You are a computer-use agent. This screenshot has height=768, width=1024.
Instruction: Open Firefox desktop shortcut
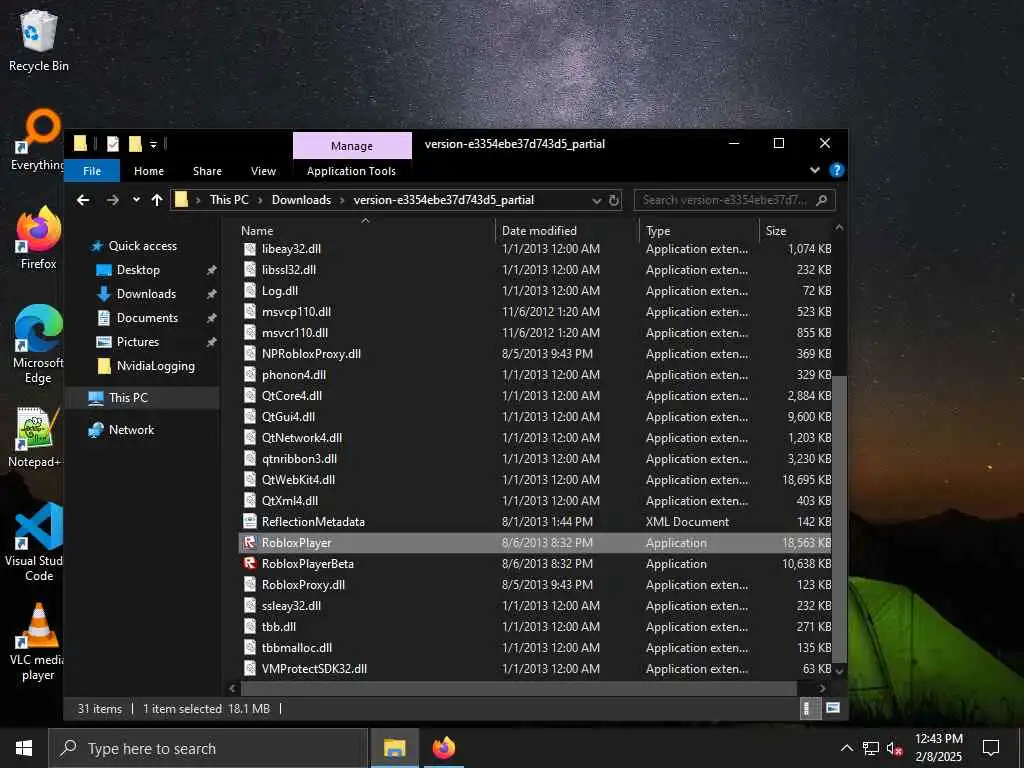39,238
